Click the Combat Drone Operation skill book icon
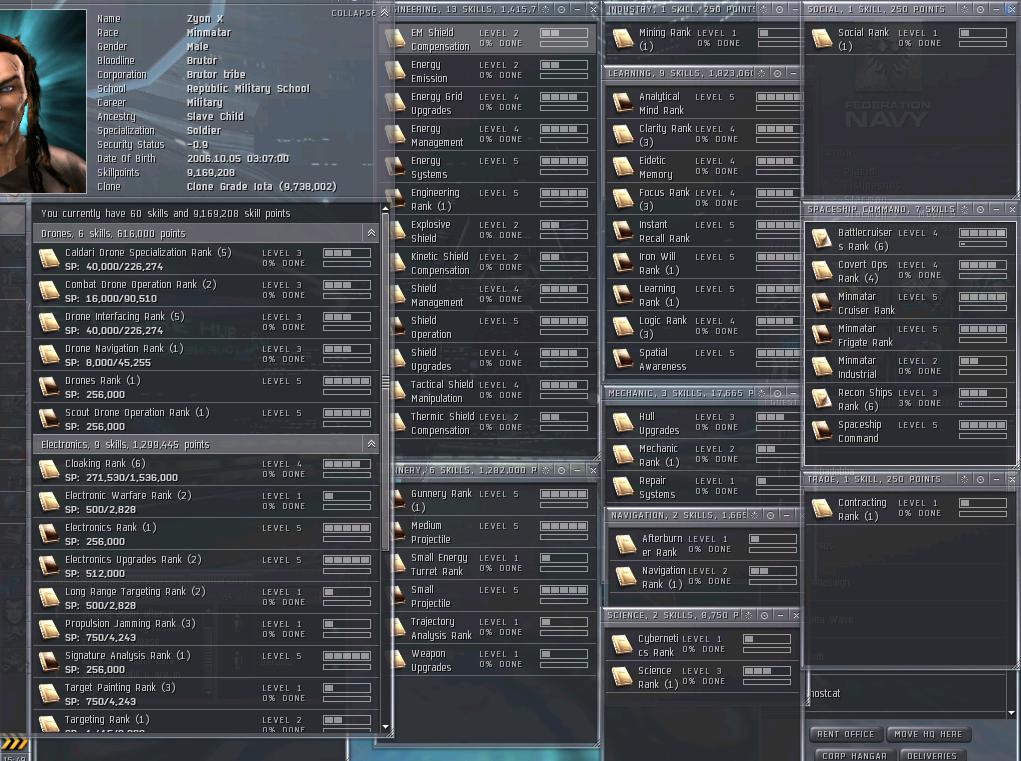Image resolution: width=1021 pixels, height=761 pixels. [49, 291]
